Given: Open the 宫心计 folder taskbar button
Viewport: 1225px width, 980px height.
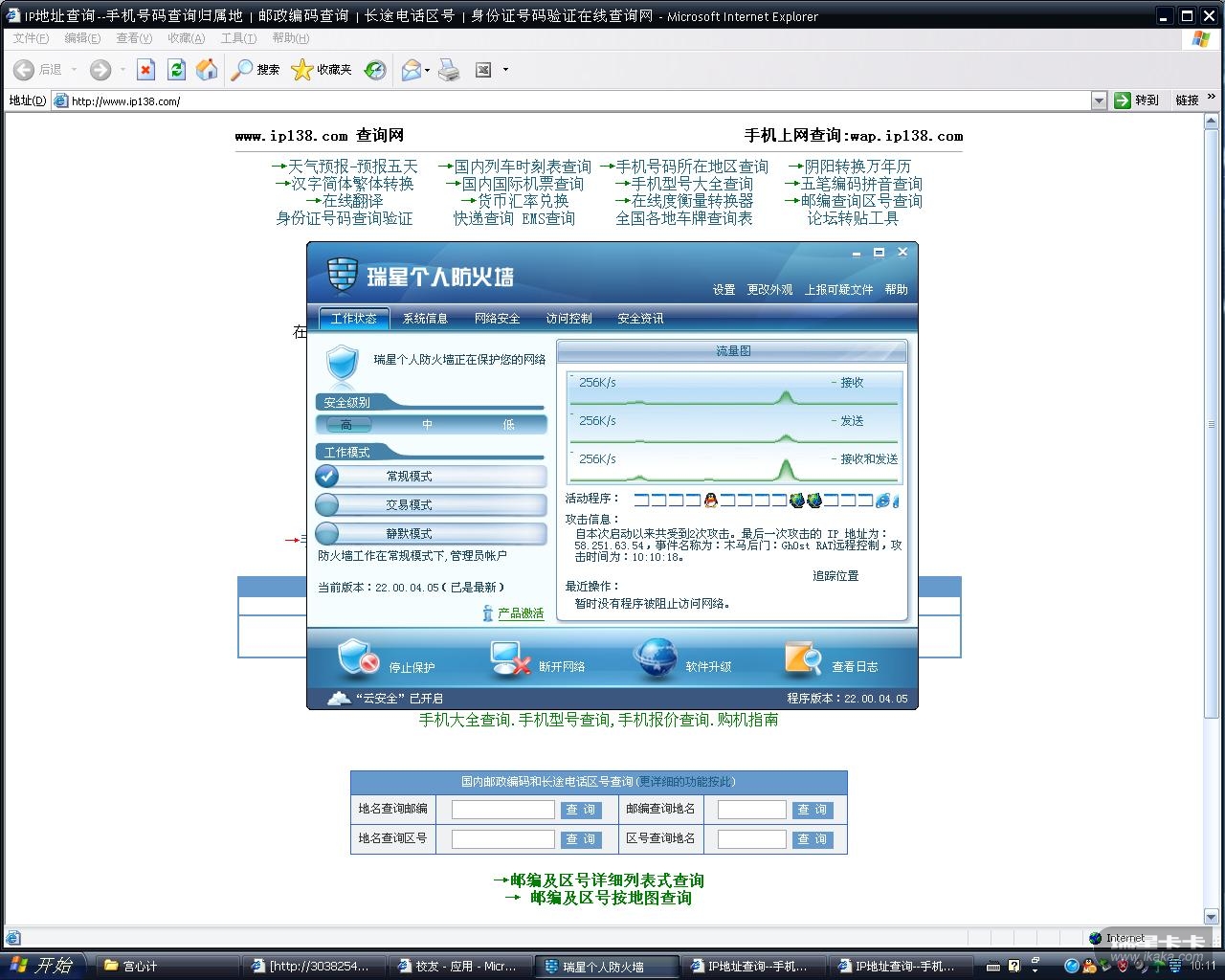Looking at the screenshot, I should tap(167, 967).
